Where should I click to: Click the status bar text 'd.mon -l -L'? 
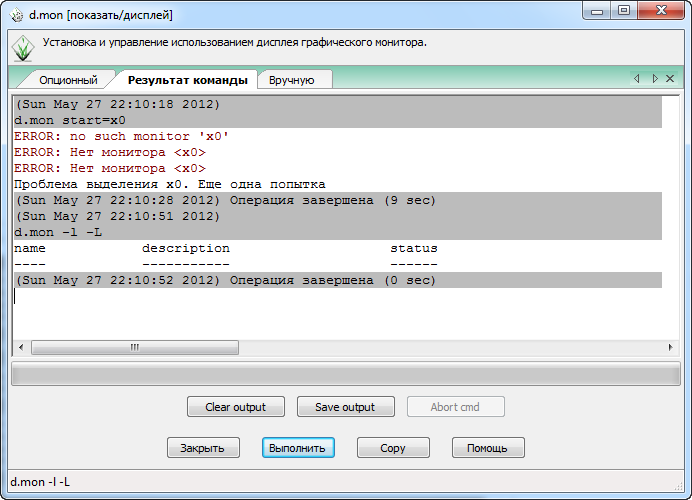point(40,482)
